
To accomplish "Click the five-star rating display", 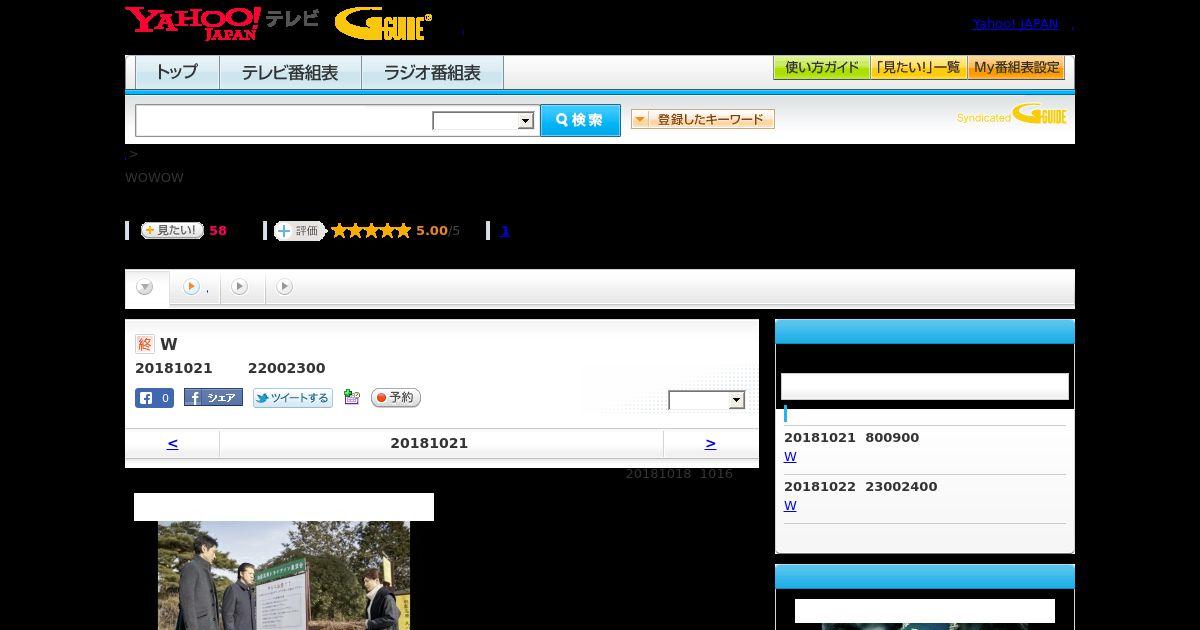I will coord(371,231).
